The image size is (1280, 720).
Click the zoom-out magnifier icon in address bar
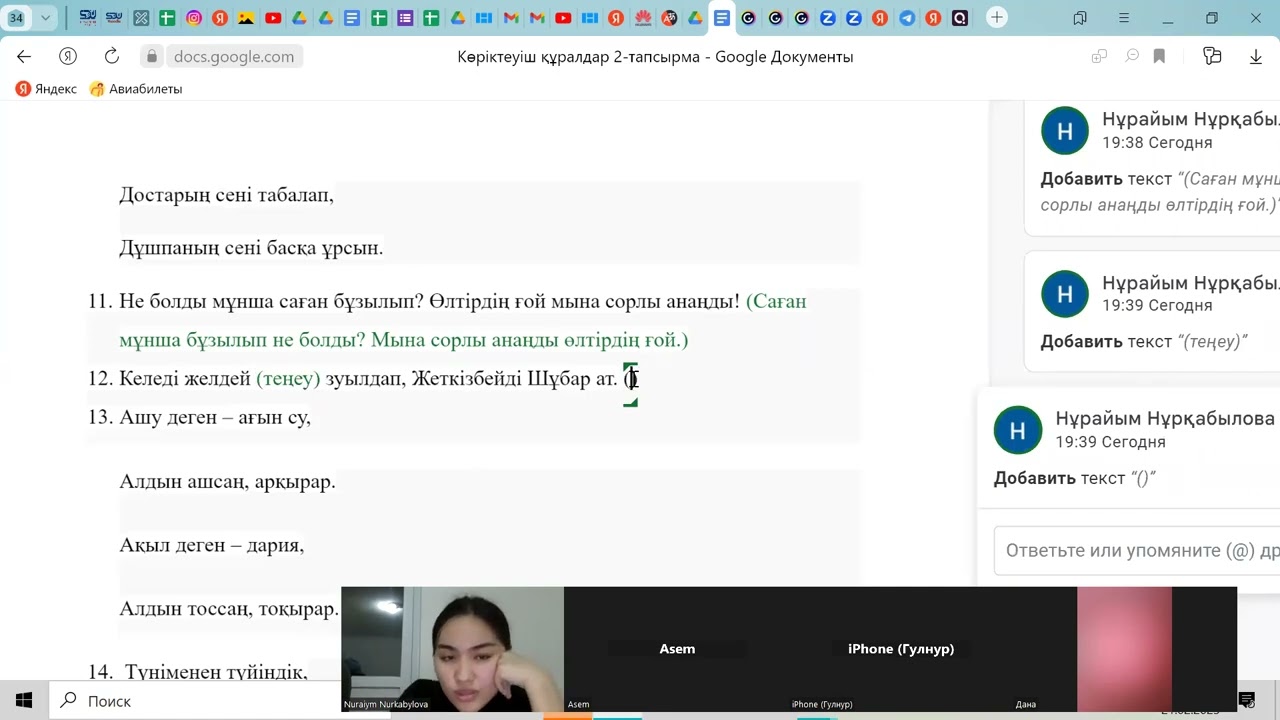point(1132,57)
